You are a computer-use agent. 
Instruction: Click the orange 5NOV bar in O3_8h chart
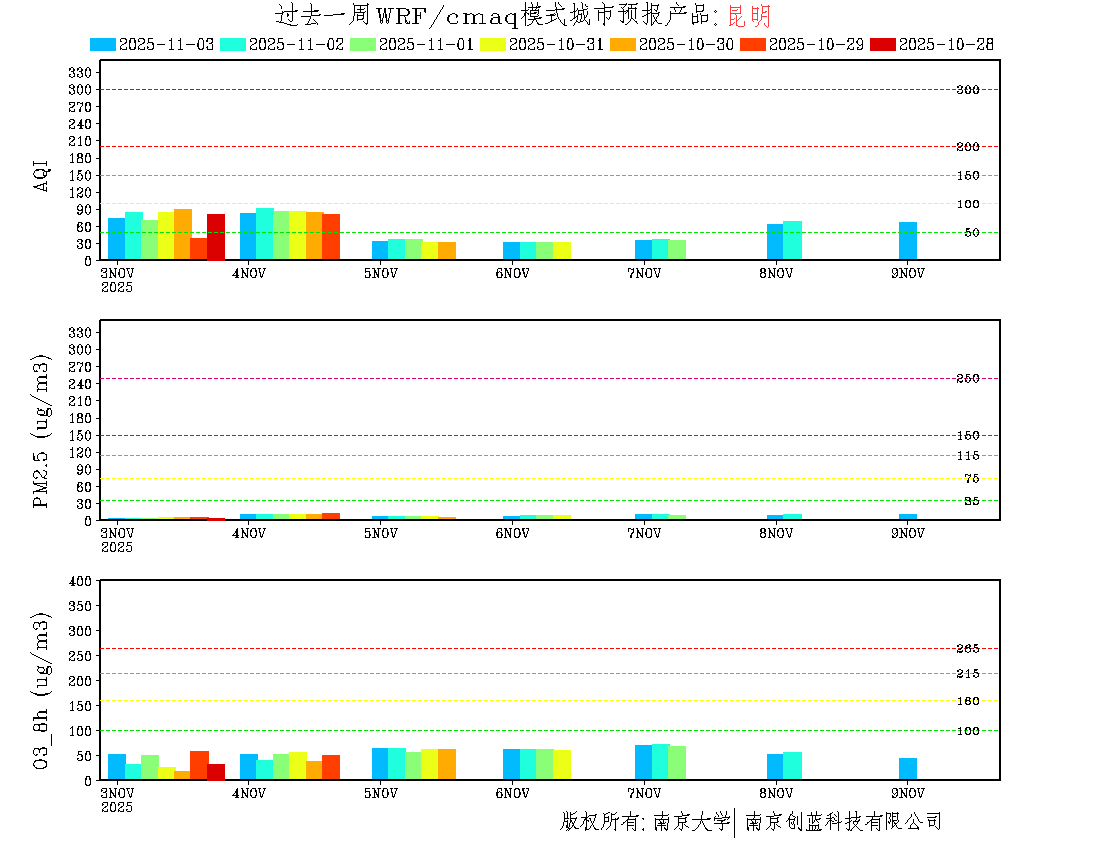447,765
